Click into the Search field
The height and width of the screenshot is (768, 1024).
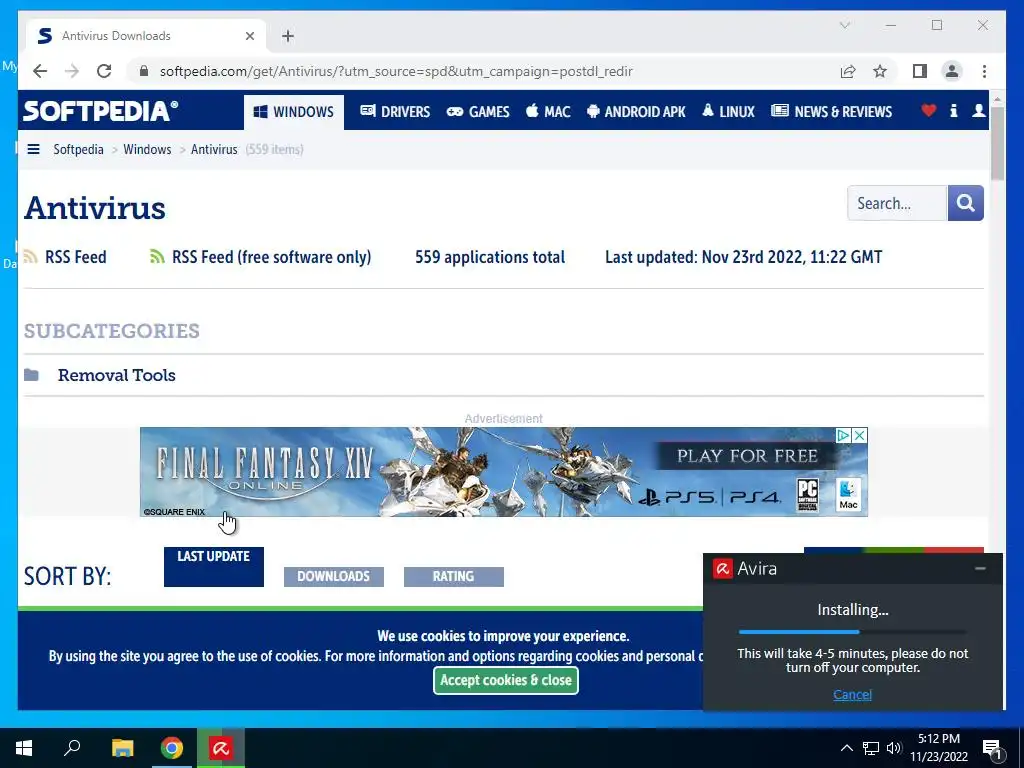tap(897, 203)
